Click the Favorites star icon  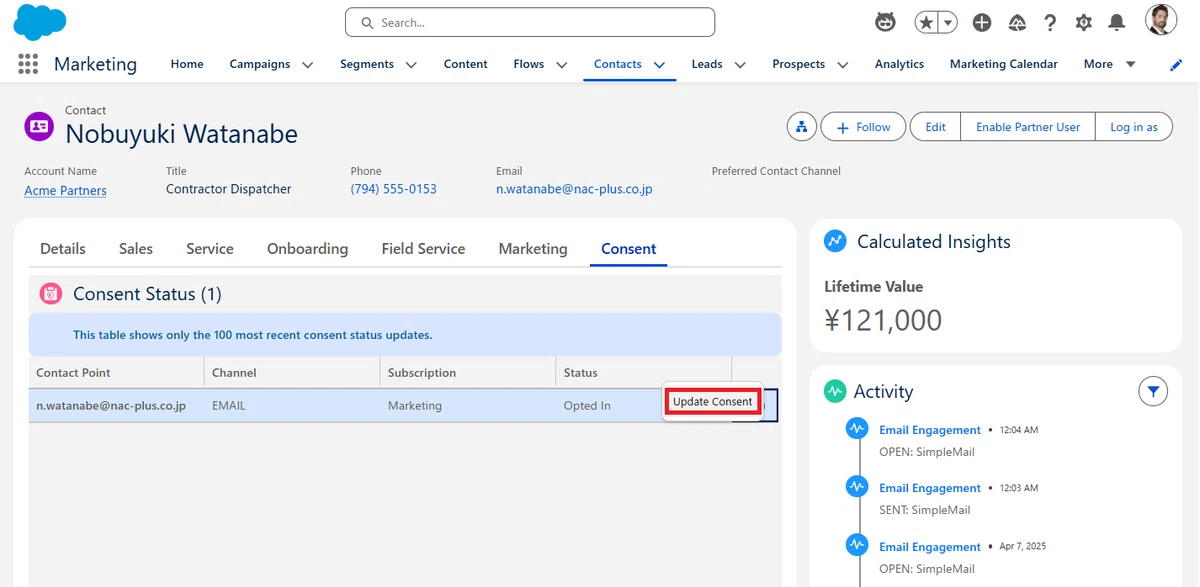point(926,22)
